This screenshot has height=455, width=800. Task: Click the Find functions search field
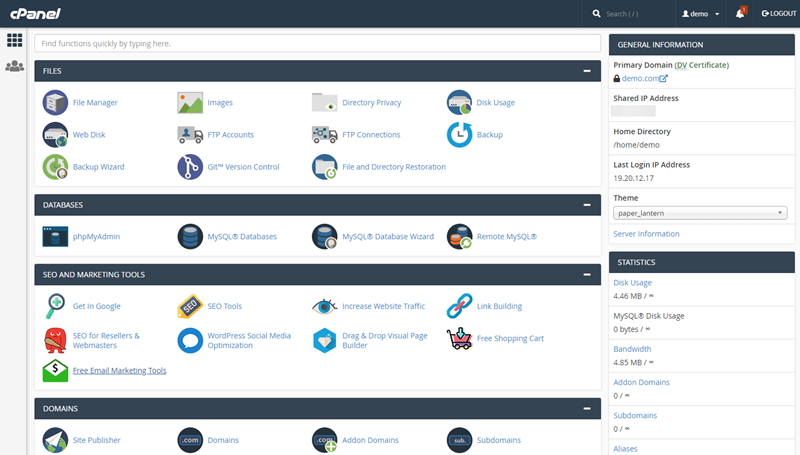click(x=317, y=44)
